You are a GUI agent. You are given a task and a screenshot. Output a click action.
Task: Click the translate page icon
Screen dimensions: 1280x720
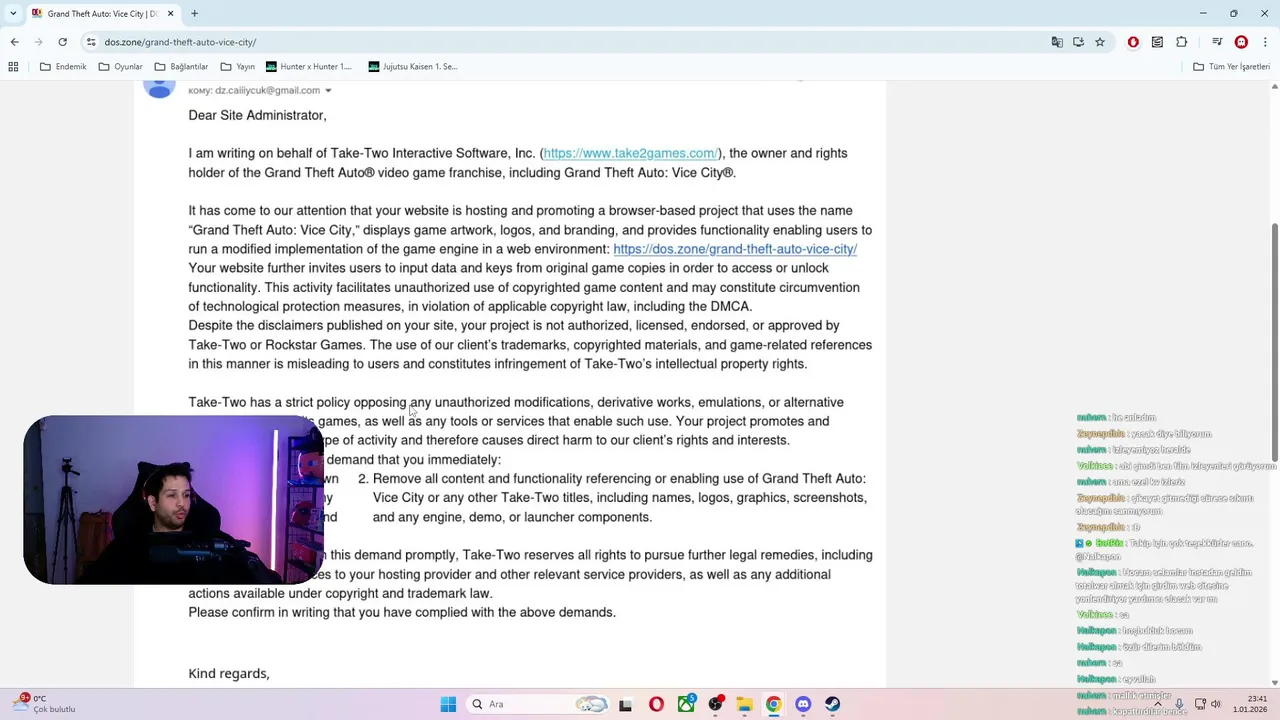[x=1057, y=42]
